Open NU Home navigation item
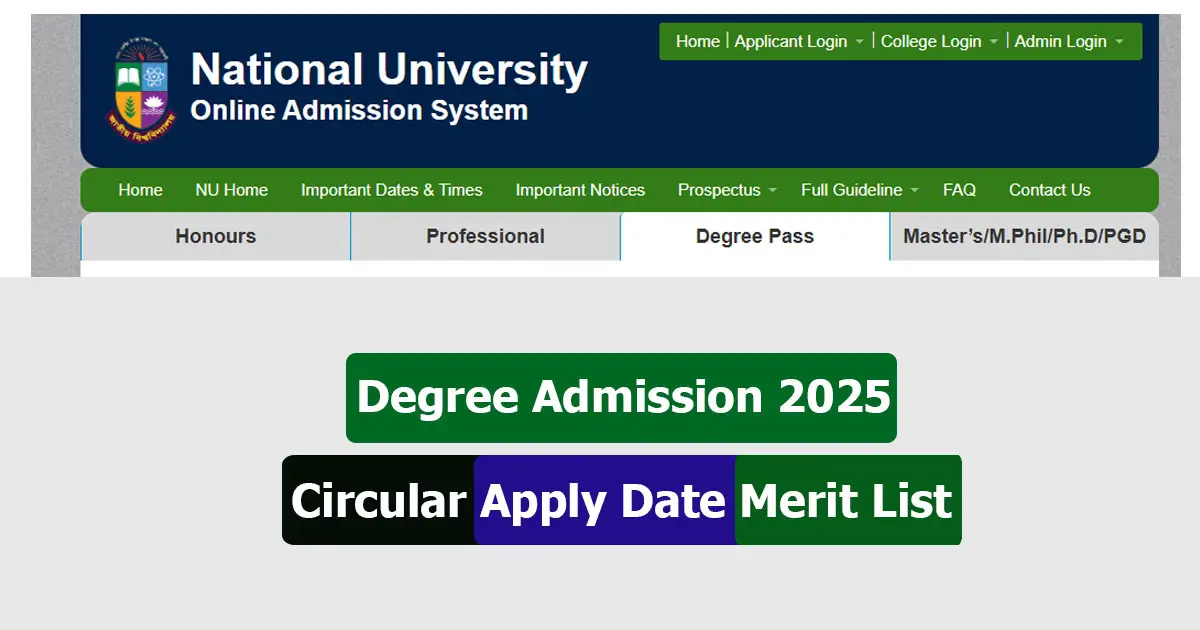 click(232, 190)
